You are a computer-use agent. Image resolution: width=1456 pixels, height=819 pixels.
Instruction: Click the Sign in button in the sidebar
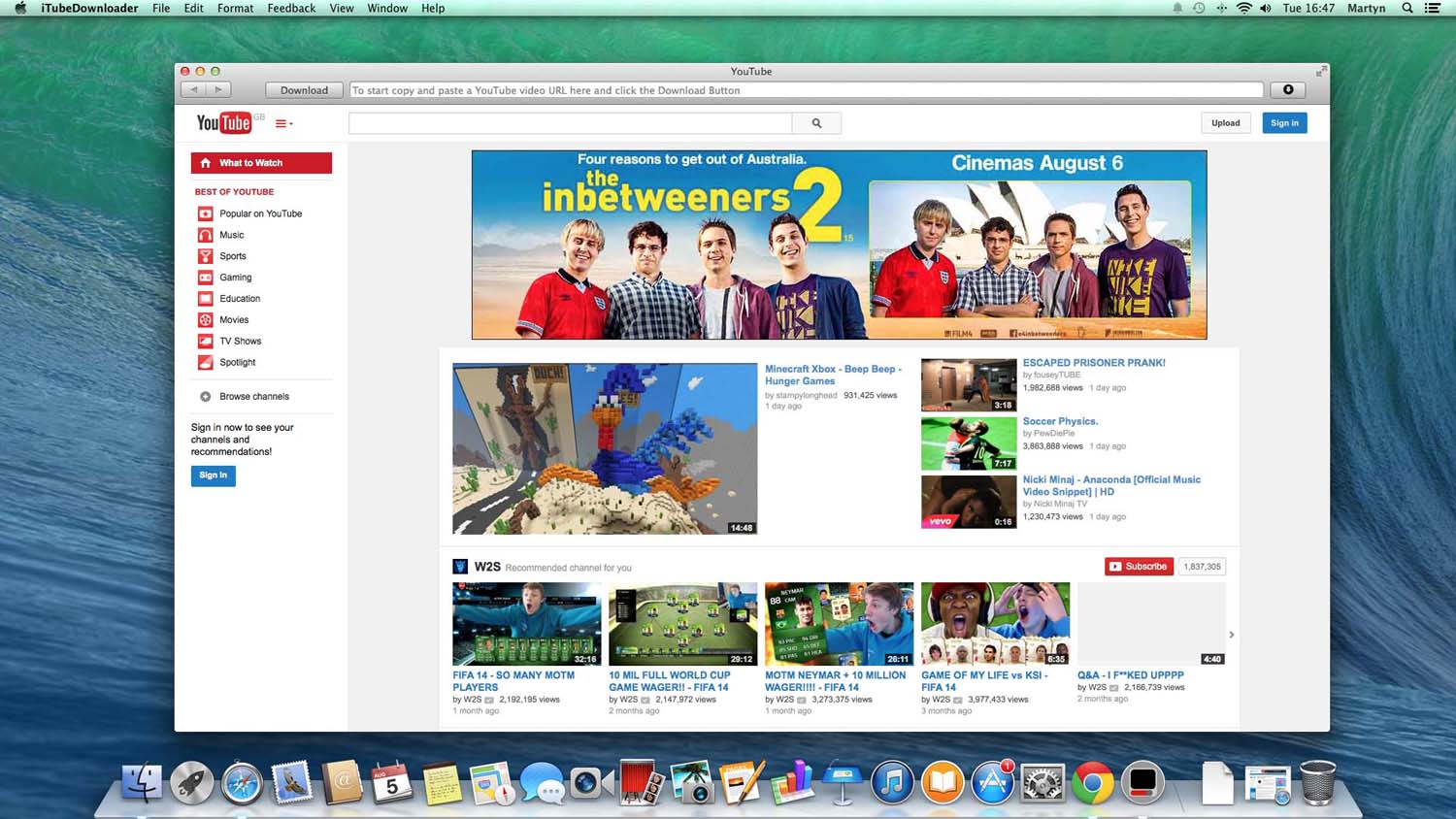214,475
